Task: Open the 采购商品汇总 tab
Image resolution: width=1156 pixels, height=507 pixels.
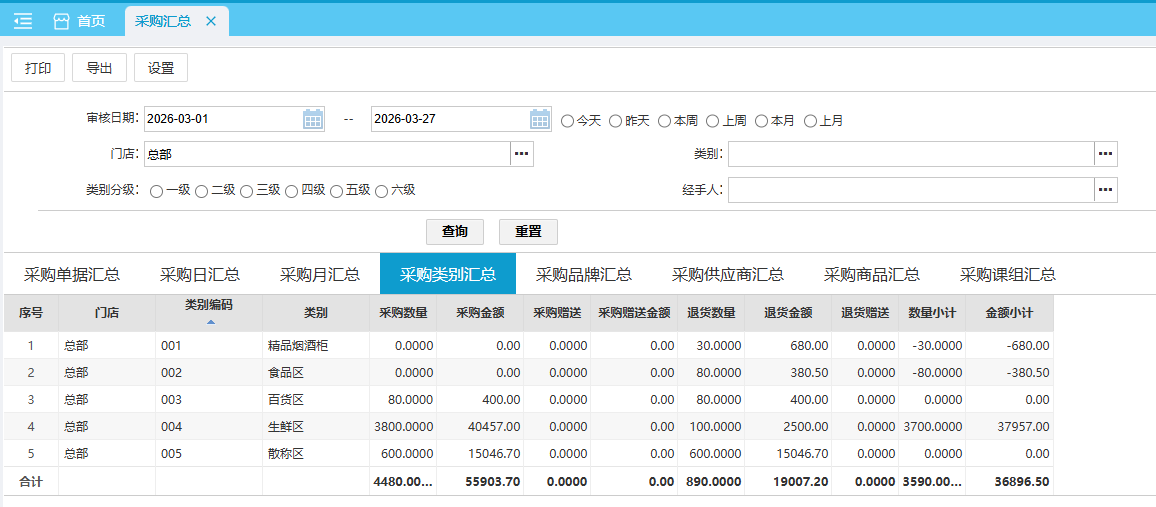Action: tap(871, 275)
